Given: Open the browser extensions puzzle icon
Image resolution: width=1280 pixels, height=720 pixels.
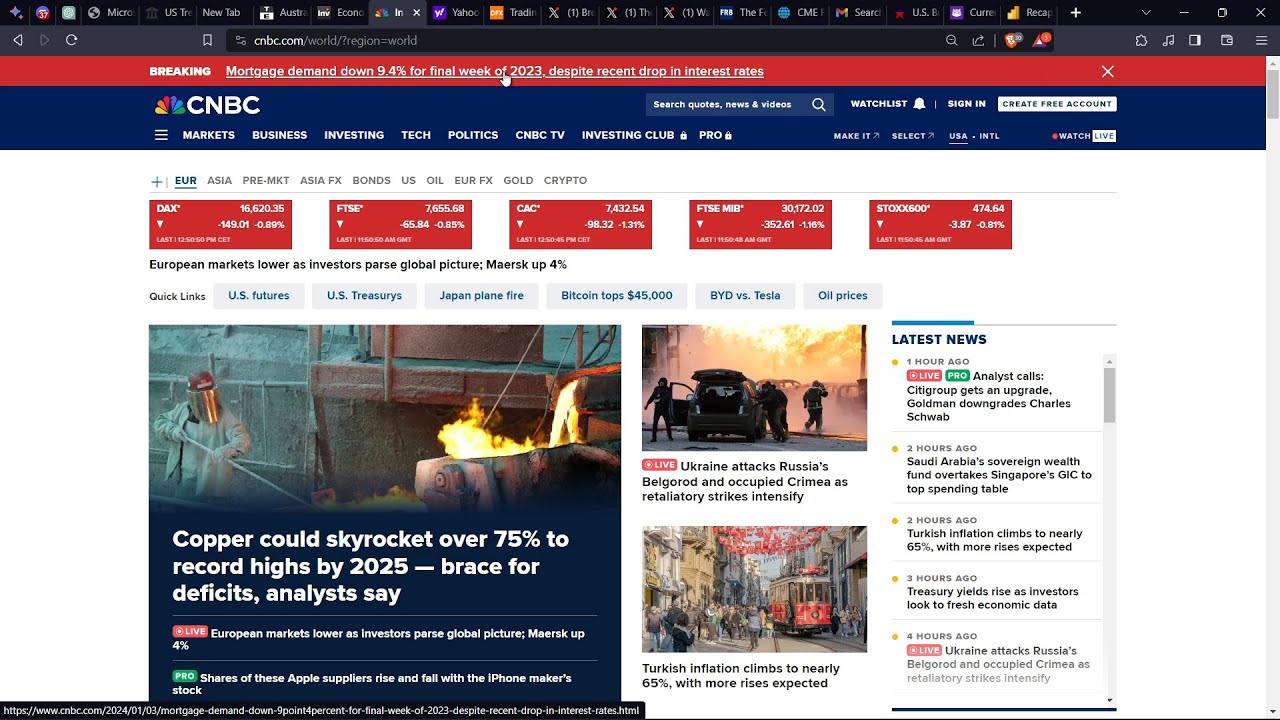Looking at the screenshot, I should [x=1141, y=40].
